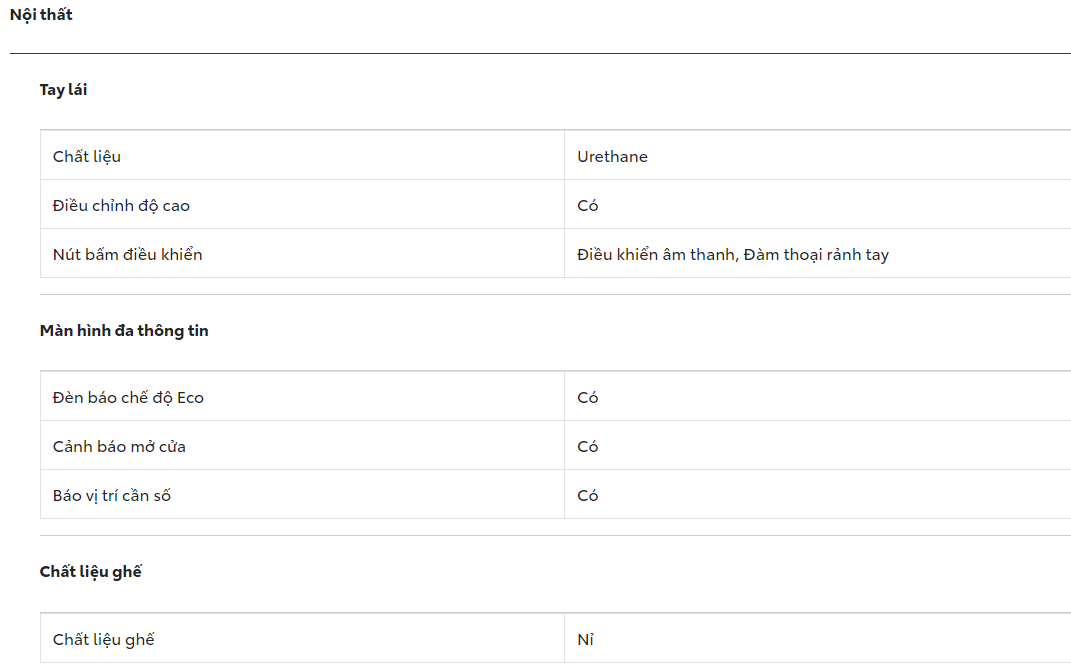Click the Điều khiển âm thanh text

[656, 254]
